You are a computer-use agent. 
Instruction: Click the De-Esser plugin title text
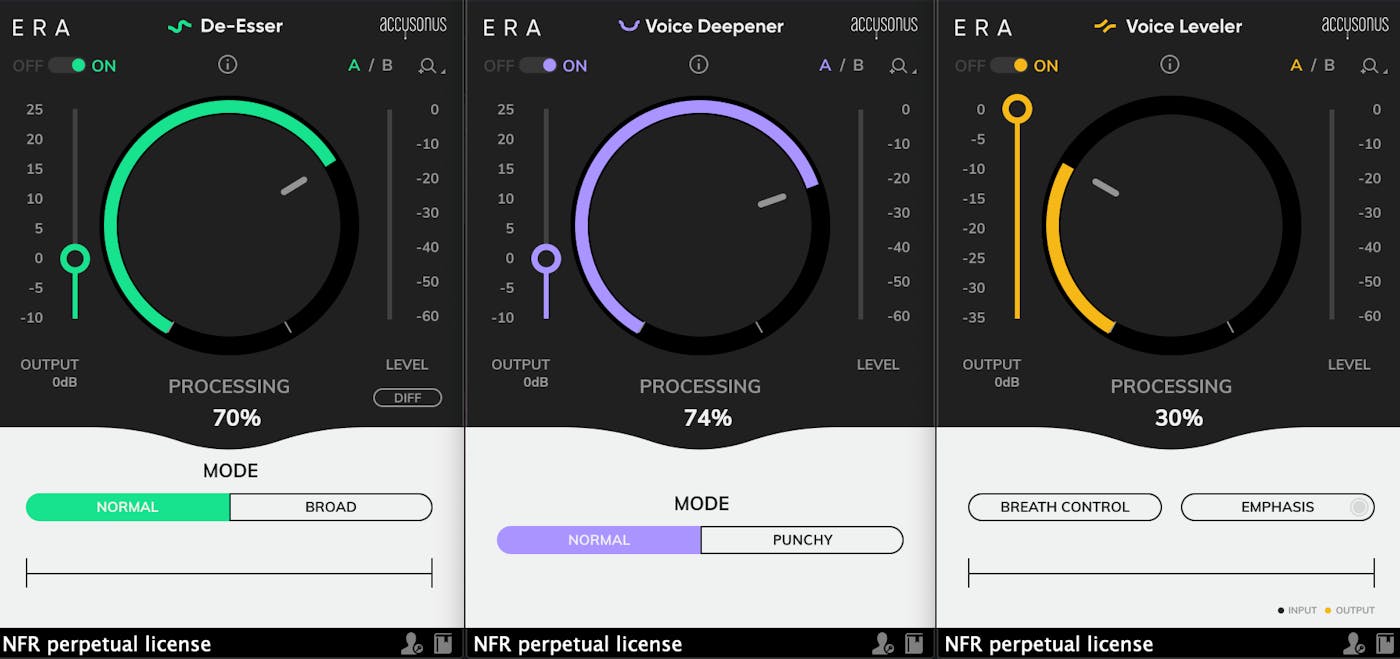pyautogui.click(x=241, y=27)
